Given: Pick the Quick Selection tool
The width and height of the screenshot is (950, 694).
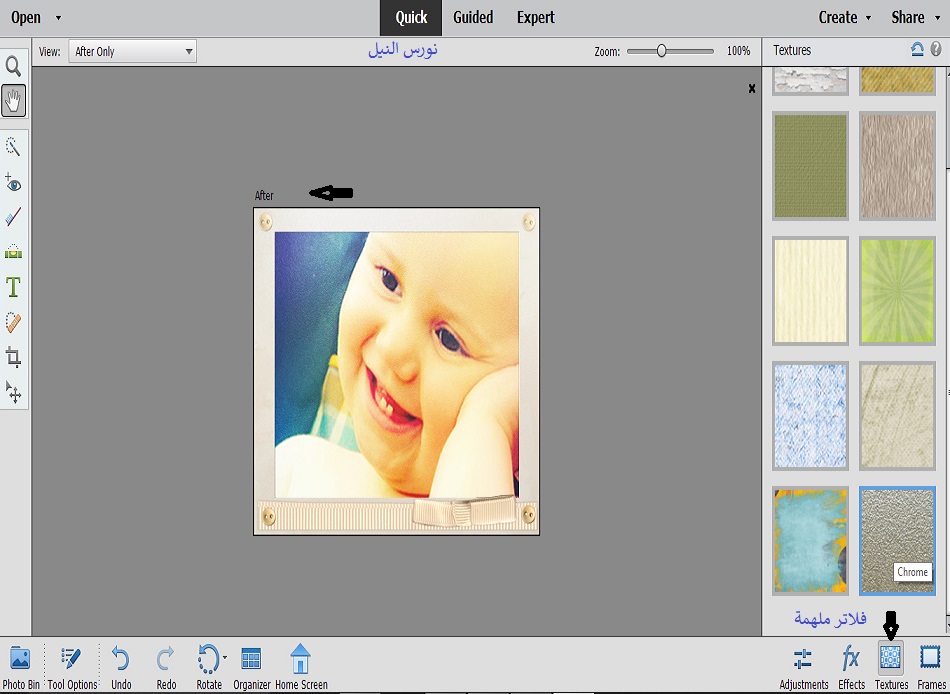Looking at the screenshot, I should click(14, 147).
